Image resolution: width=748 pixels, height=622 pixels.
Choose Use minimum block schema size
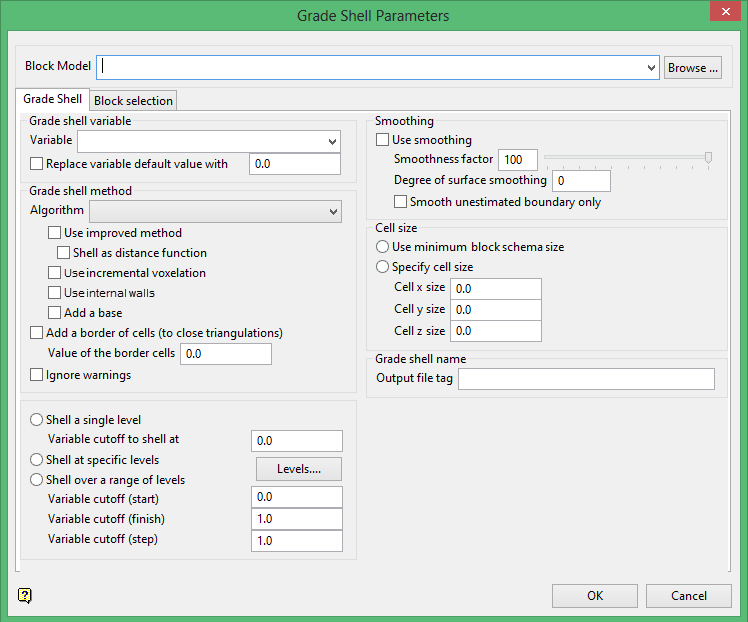point(382,247)
